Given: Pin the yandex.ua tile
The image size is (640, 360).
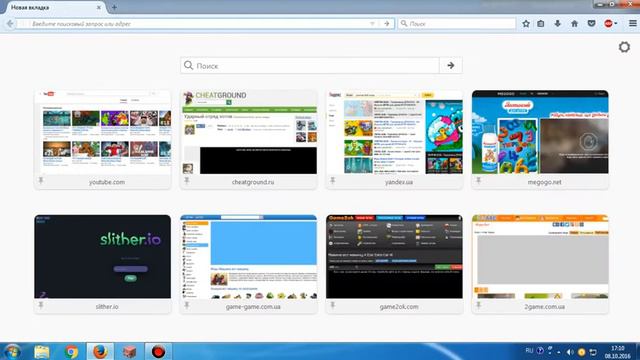Looking at the screenshot, I should [x=333, y=180].
